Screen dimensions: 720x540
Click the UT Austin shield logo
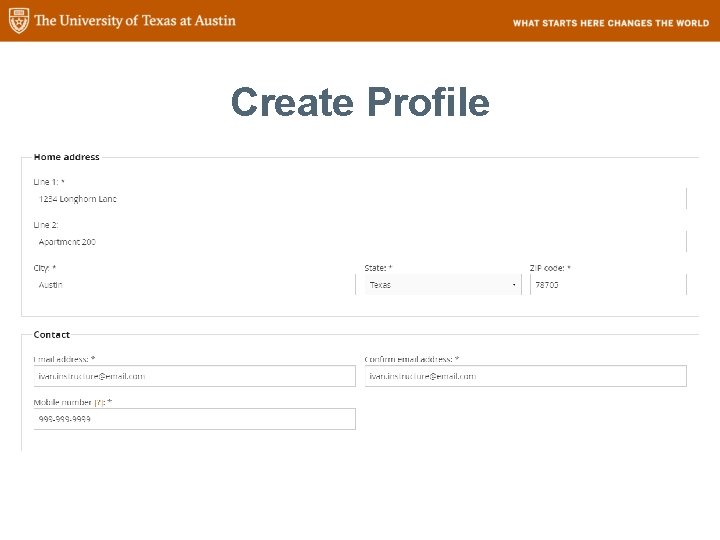pos(19,21)
